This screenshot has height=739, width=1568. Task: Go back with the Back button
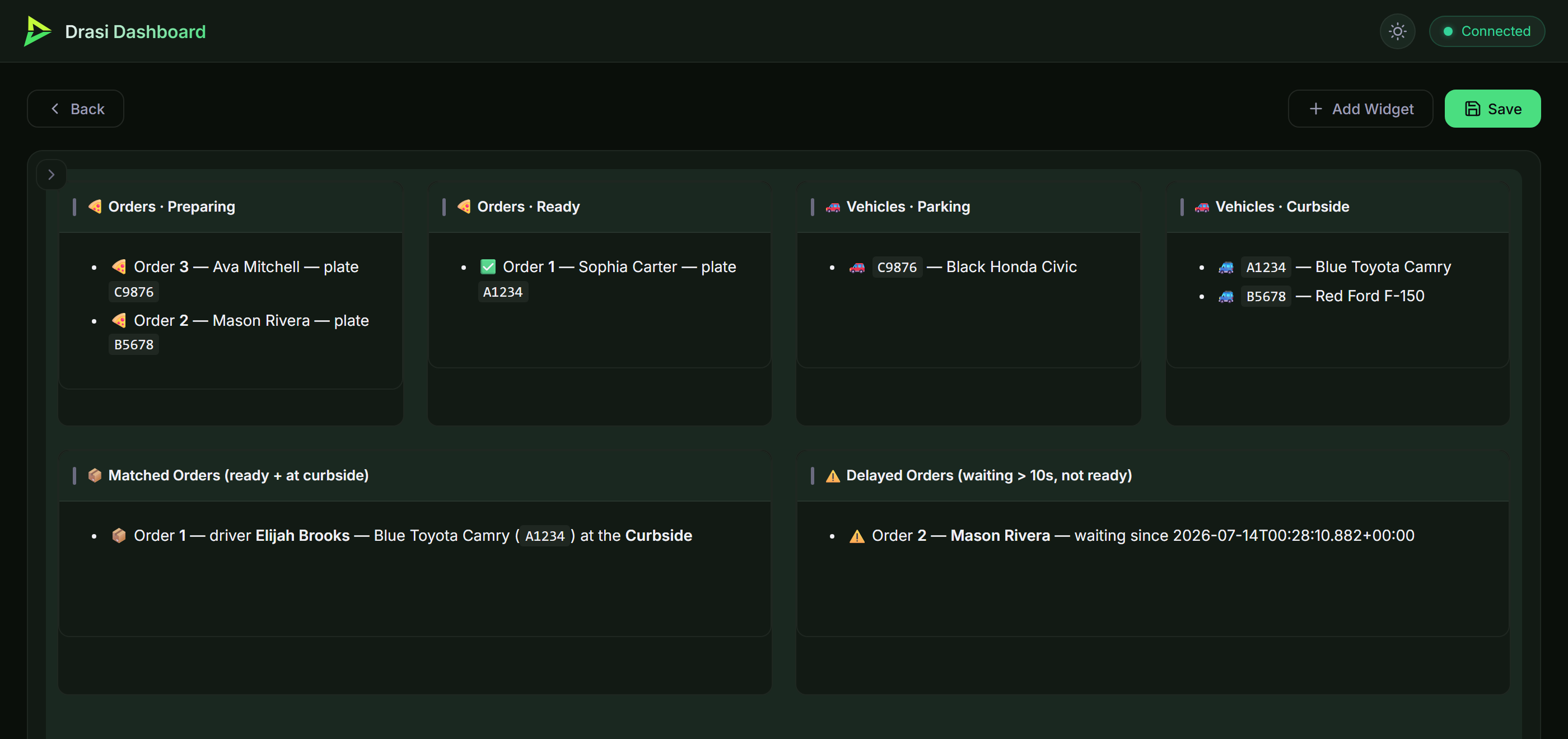76,109
